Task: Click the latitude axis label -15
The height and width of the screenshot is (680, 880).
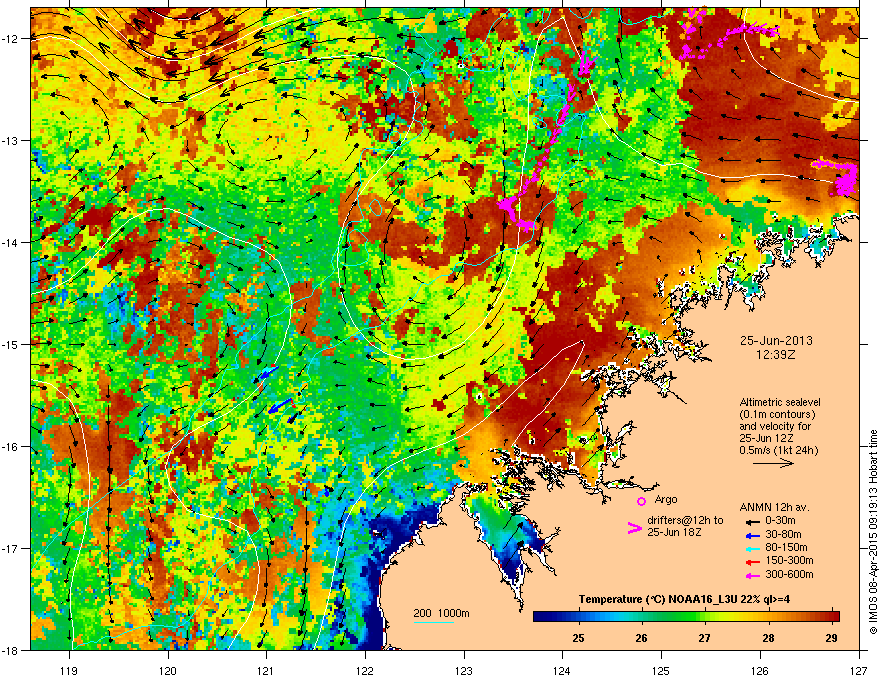Action: click(x=11, y=344)
